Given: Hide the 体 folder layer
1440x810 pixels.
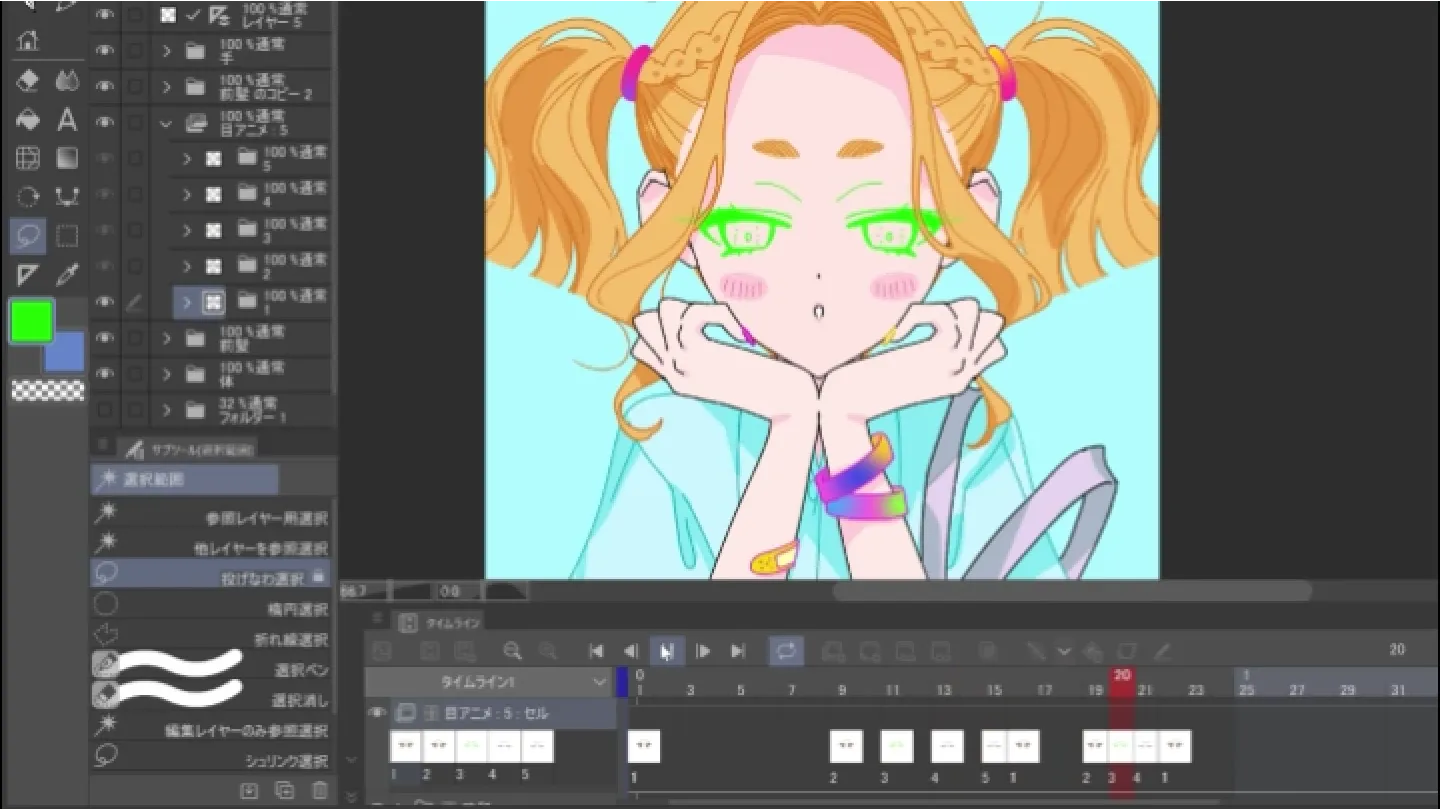Looking at the screenshot, I should coord(104,374).
